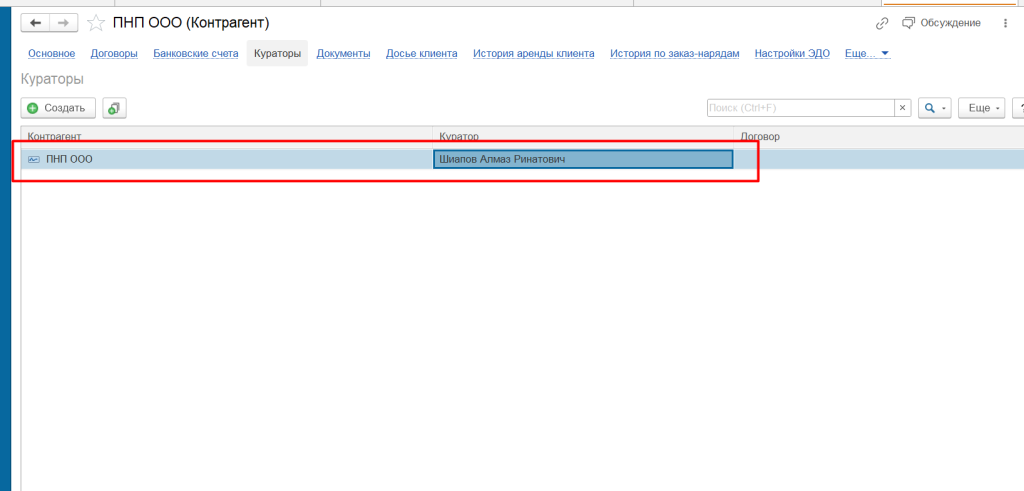The width and height of the screenshot is (1024, 491).
Task: Click into the Поиск (Ctrl+F) field
Action: 801,108
